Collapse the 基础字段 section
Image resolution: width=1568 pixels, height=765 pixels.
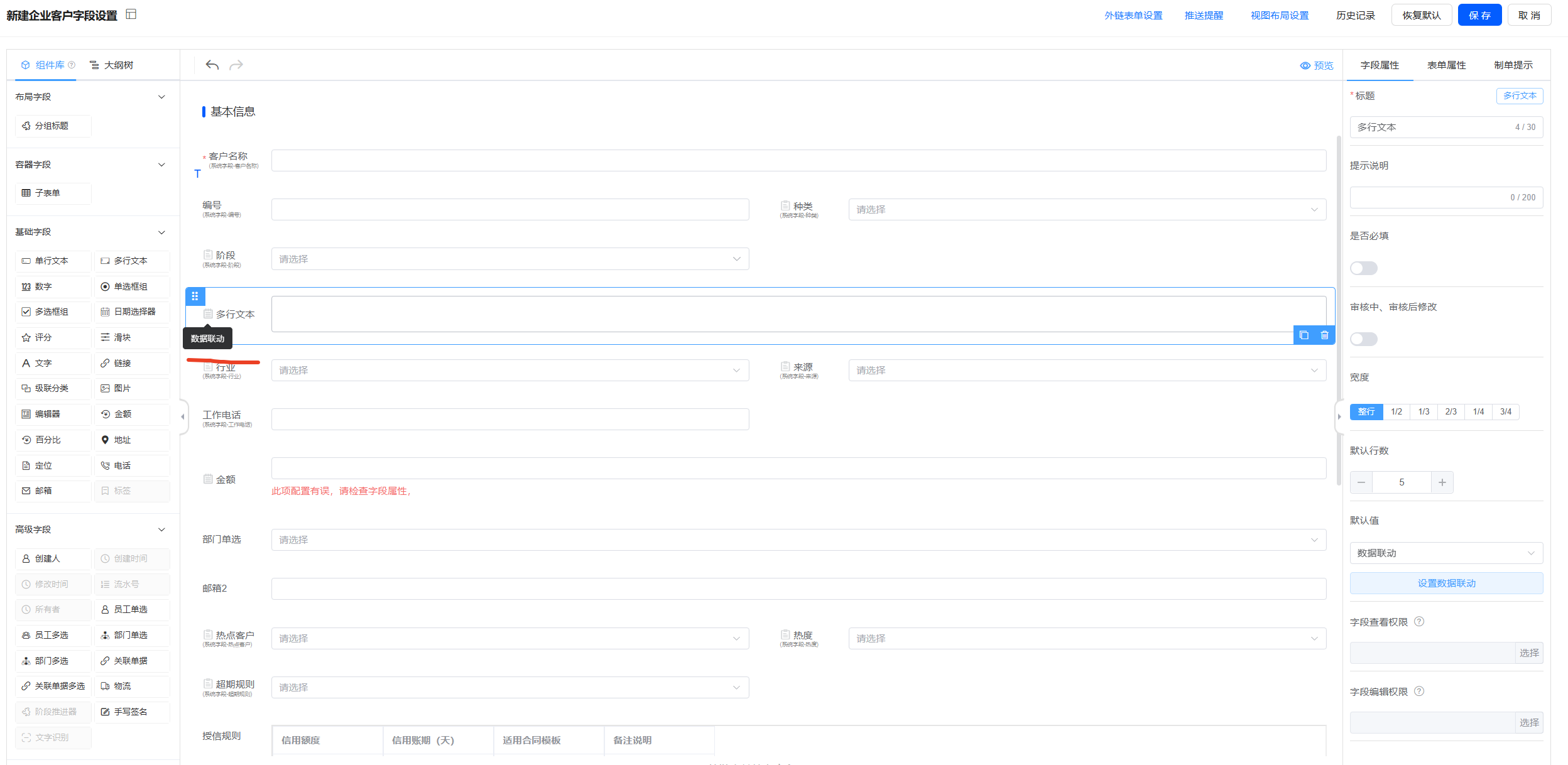(x=161, y=232)
